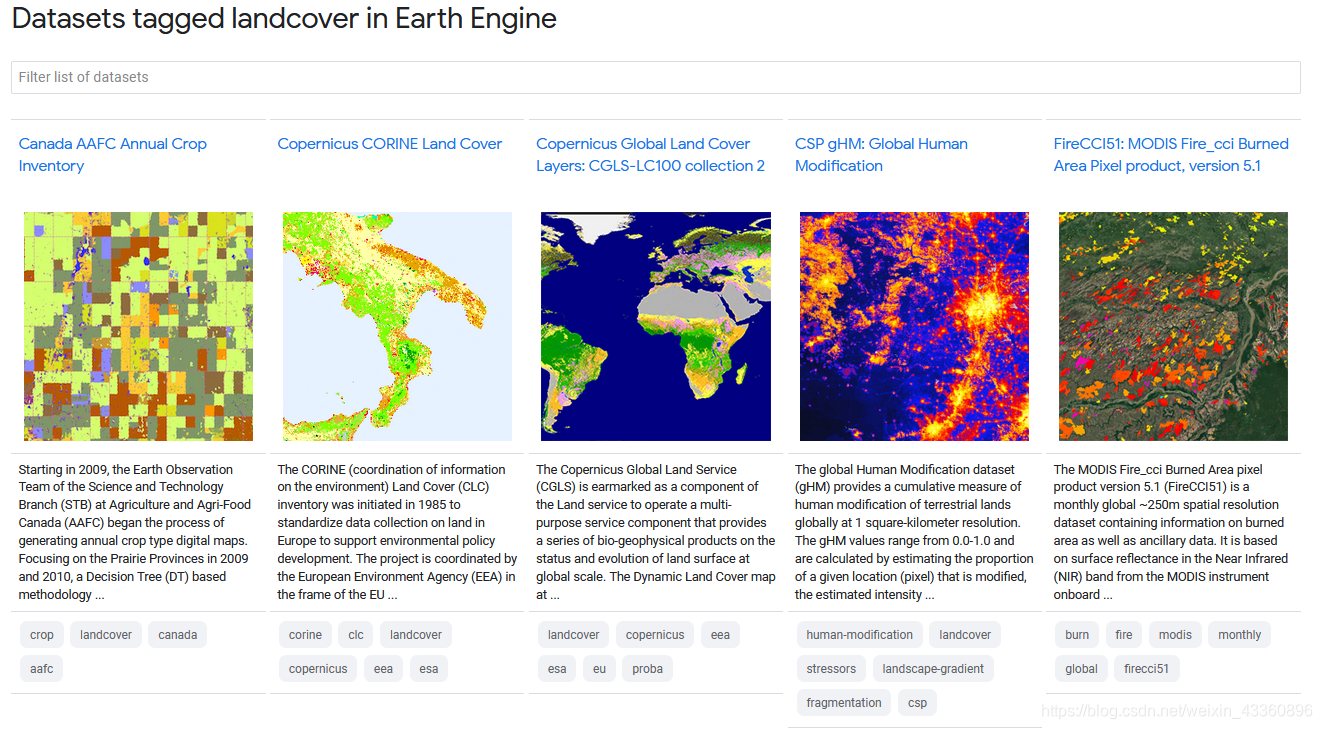The image size is (1322, 729).
Task: Select the stressors tag
Action: [832, 669]
